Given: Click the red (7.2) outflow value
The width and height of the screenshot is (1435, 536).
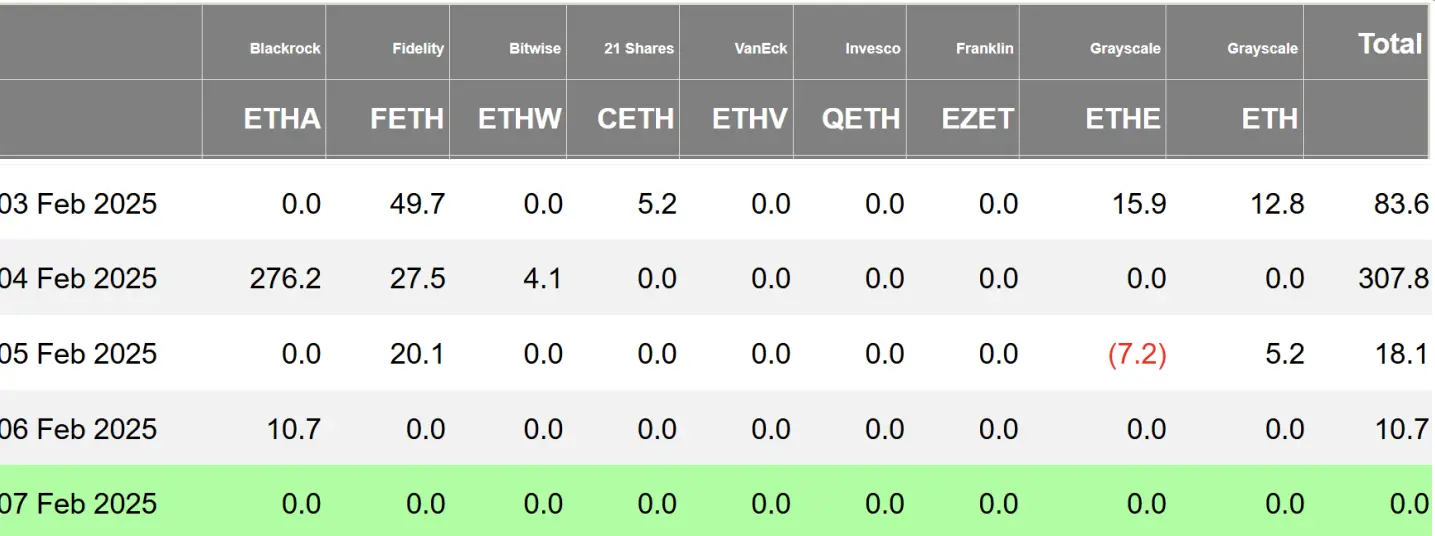Looking at the screenshot, I should pyautogui.click(x=1137, y=354).
